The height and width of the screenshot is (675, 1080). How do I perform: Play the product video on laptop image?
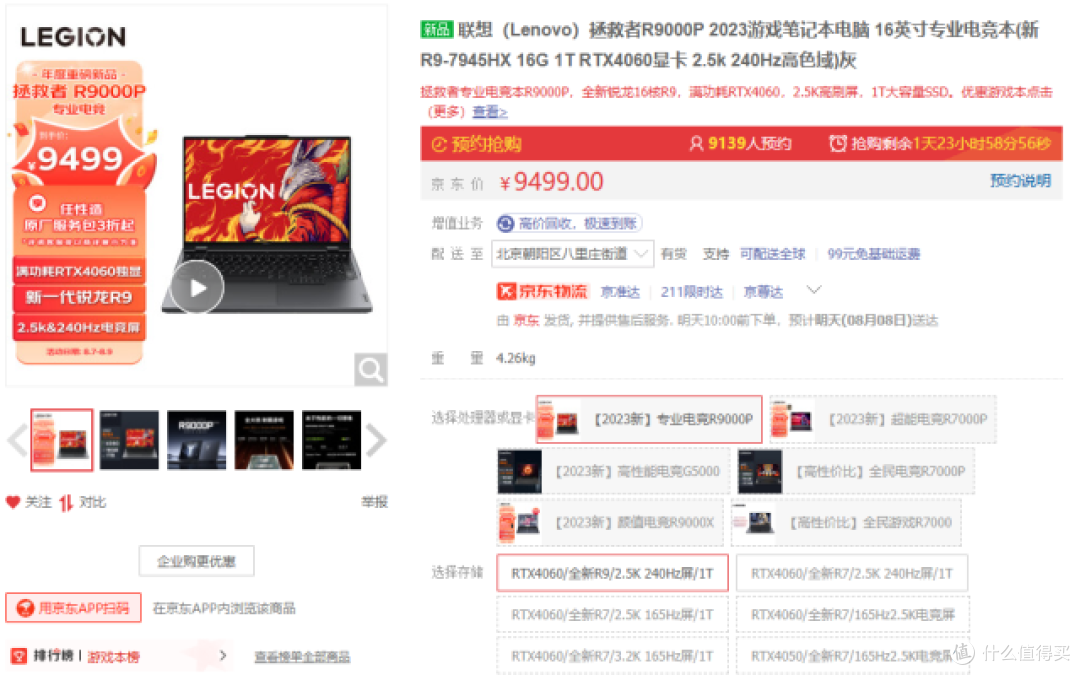[197, 287]
